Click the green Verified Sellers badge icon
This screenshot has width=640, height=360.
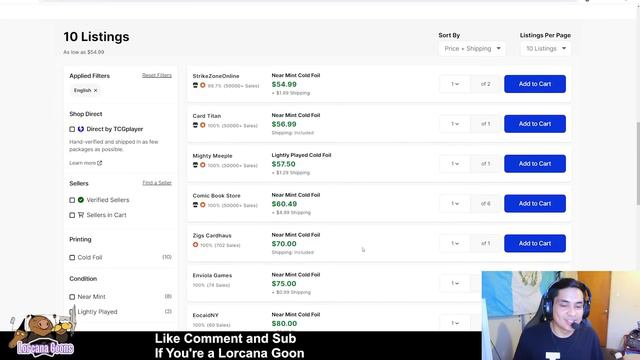point(81,200)
